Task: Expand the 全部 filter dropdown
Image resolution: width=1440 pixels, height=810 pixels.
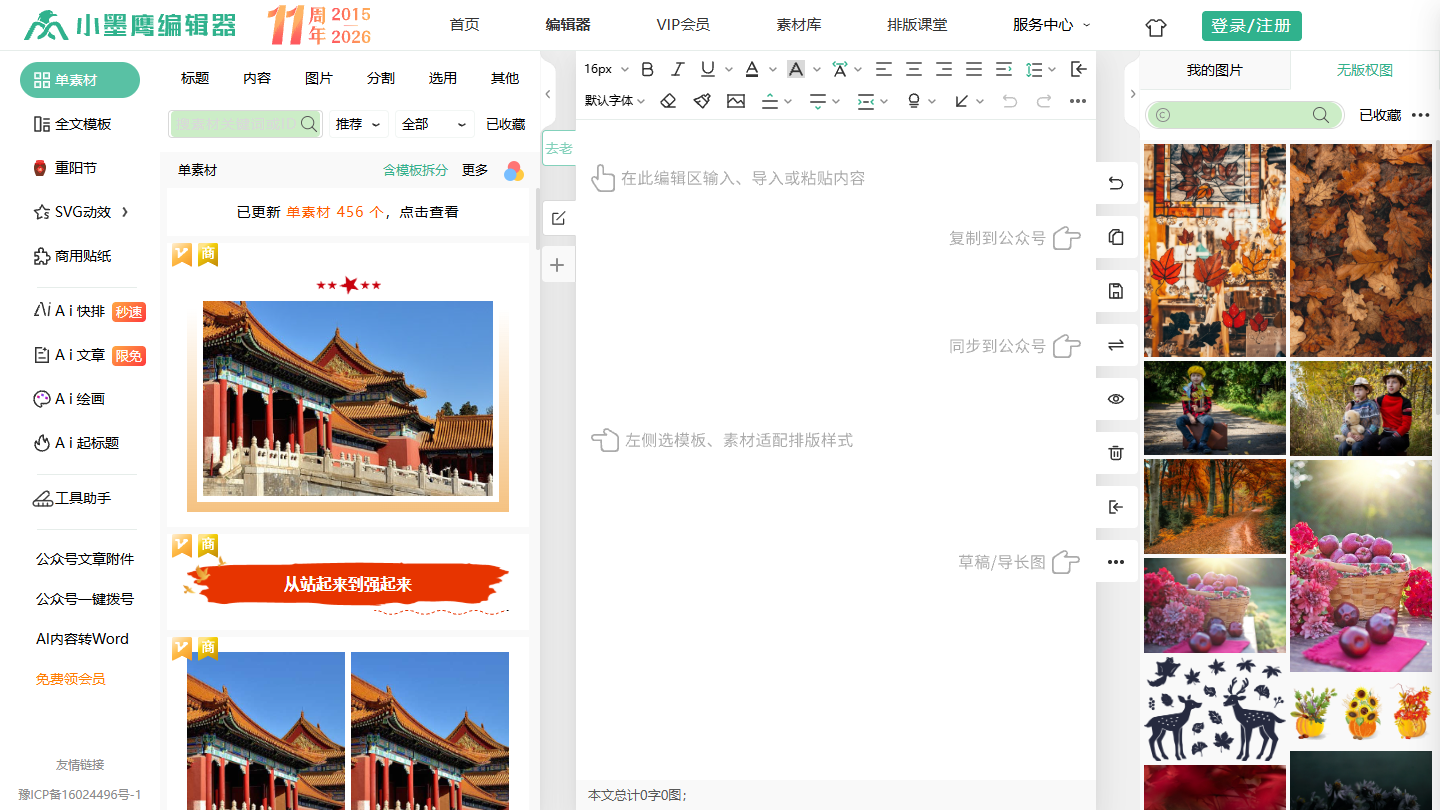Action: point(435,124)
